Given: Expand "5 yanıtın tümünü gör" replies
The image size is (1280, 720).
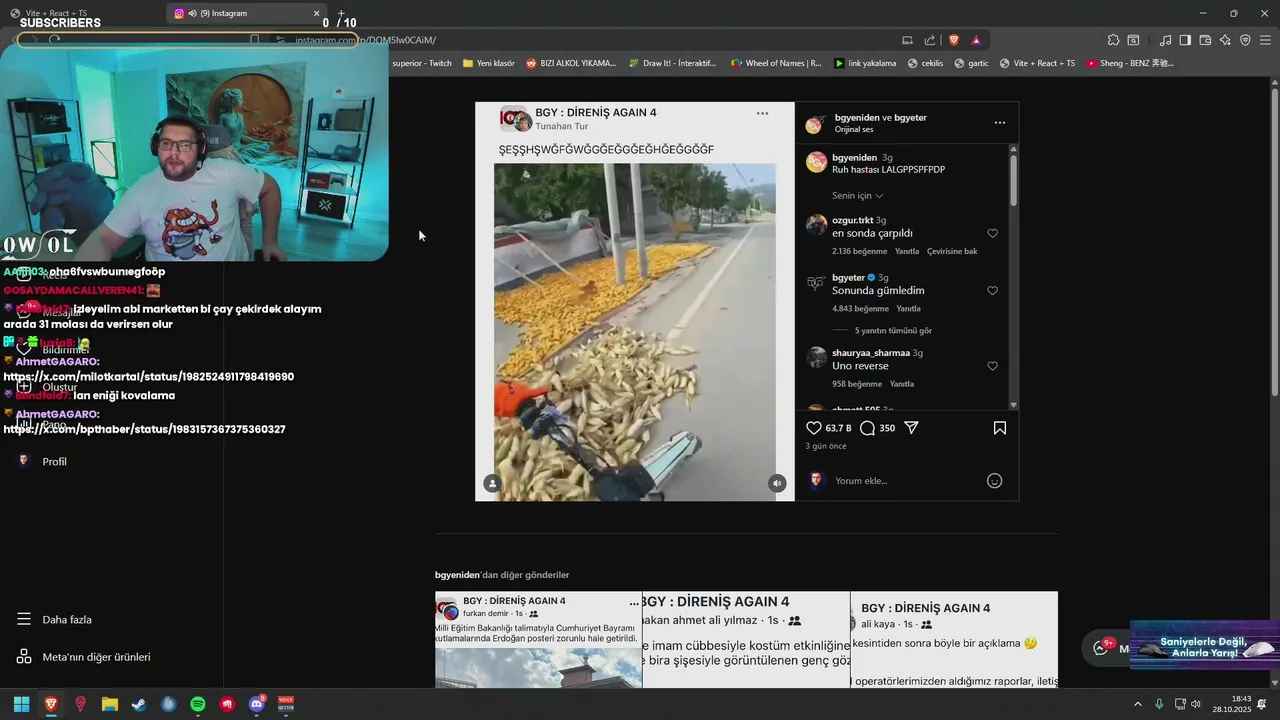Looking at the screenshot, I should tap(893, 331).
